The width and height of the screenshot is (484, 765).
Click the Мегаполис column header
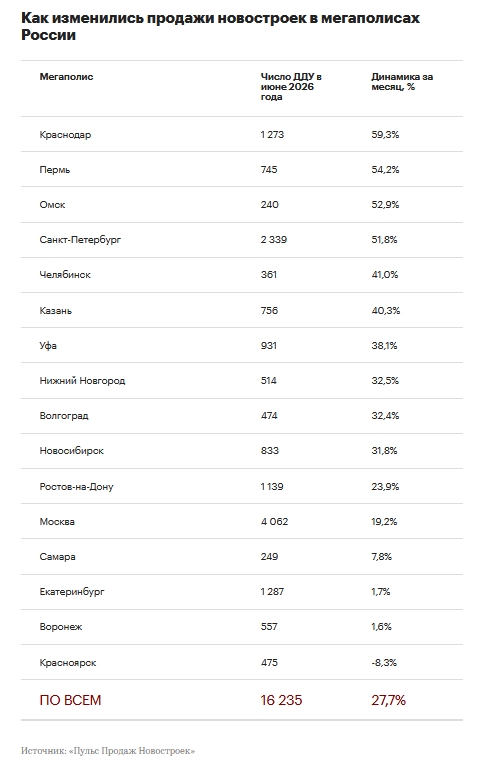(x=66, y=77)
